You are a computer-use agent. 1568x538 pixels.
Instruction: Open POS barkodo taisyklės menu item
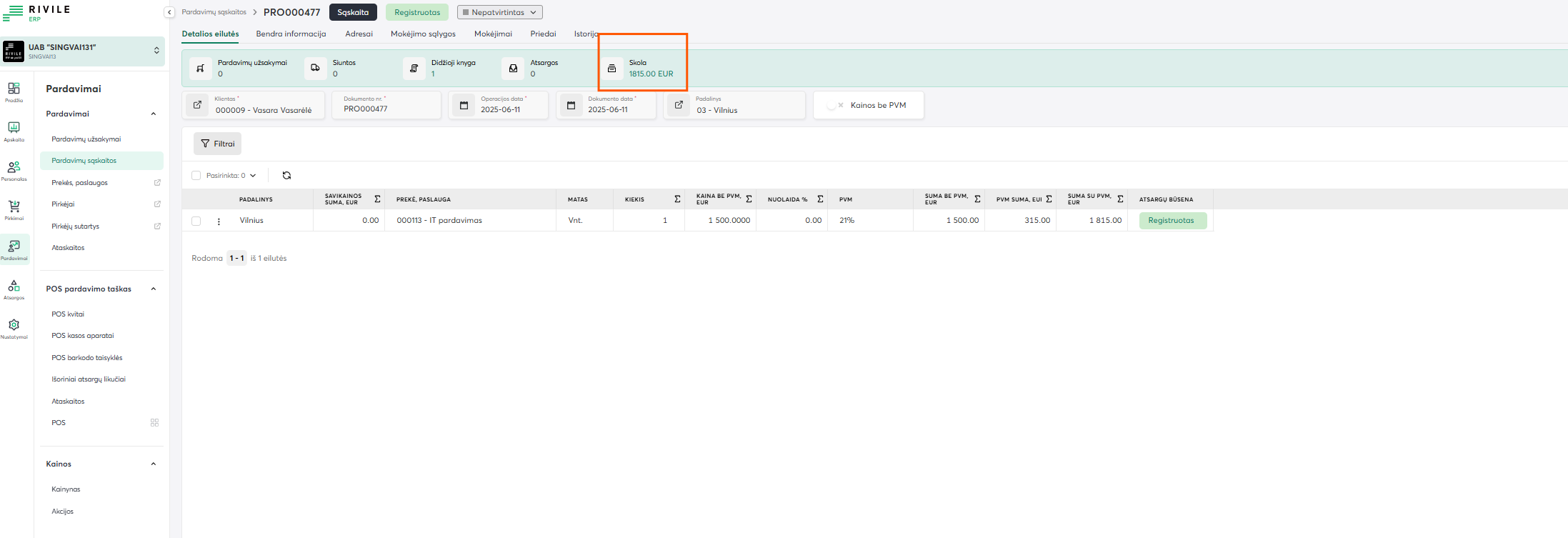pyautogui.click(x=87, y=358)
